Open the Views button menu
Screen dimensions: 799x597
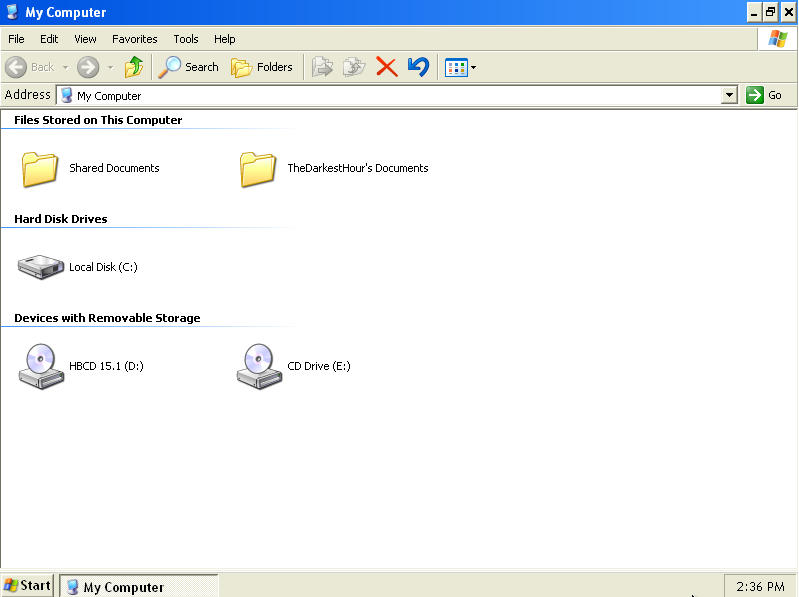pyautogui.click(x=460, y=67)
